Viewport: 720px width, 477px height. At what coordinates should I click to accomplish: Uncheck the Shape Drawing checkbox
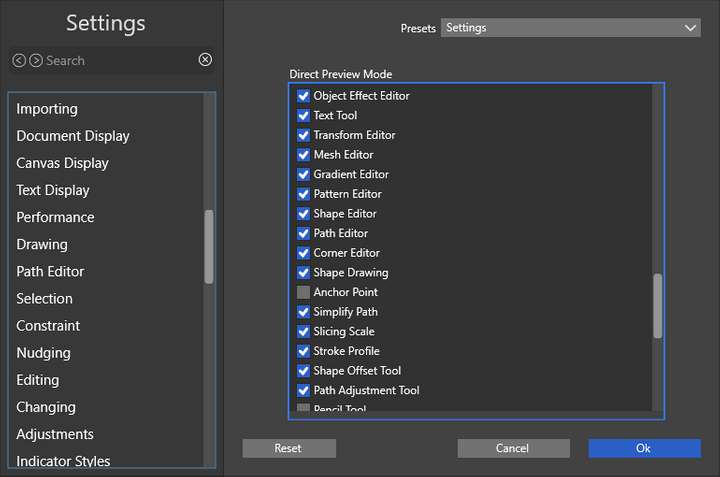pos(303,273)
